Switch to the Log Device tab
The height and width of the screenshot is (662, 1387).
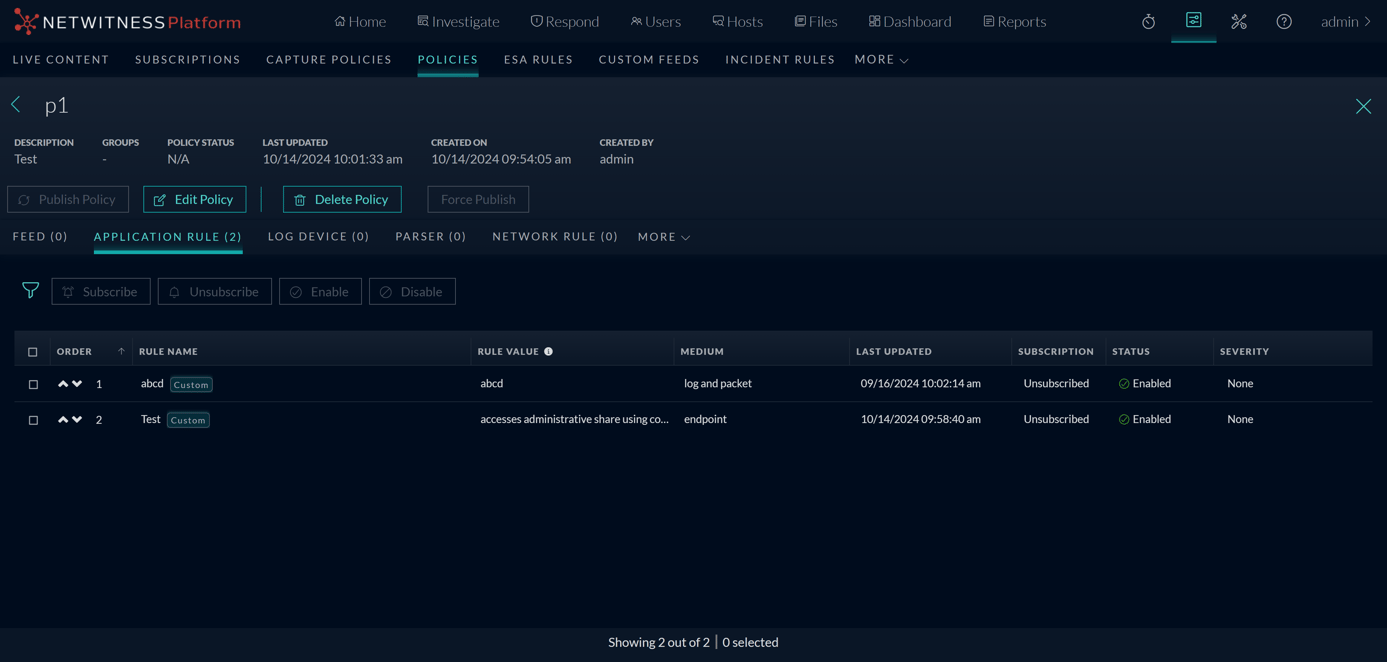pos(318,237)
